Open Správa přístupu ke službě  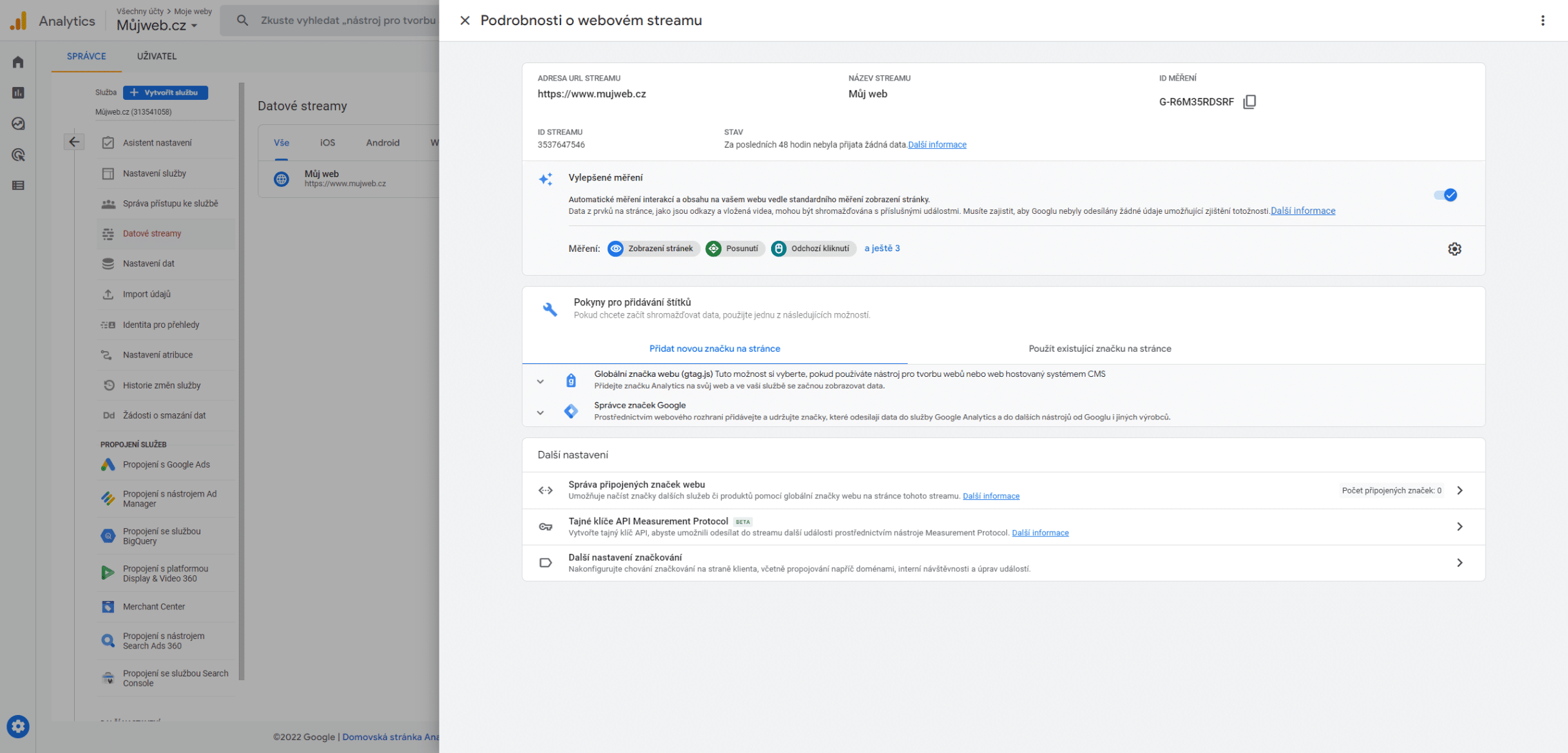click(x=166, y=203)
